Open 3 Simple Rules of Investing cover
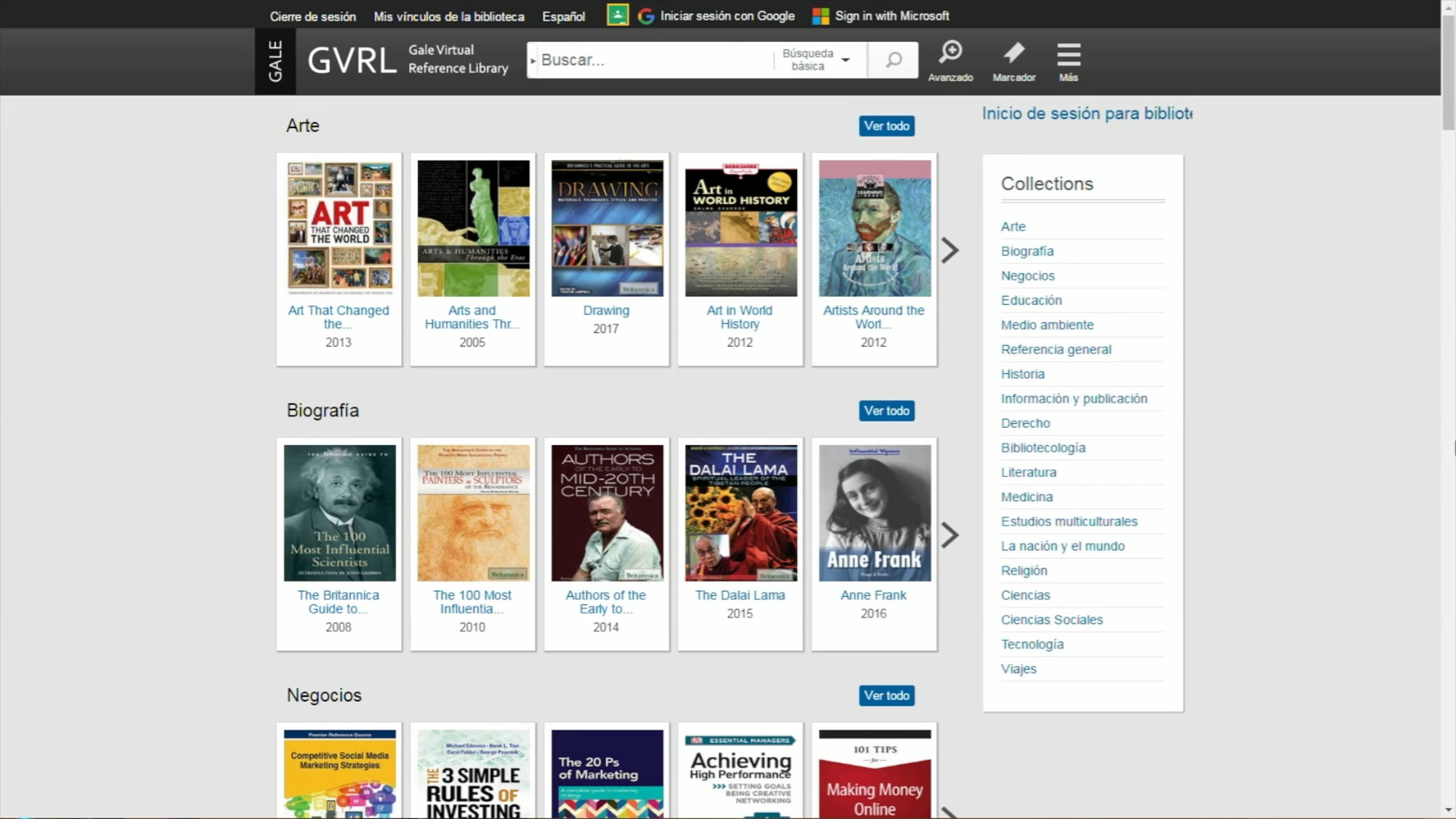Viewport: 1456px width, 819px height. [x=473, y=774]
